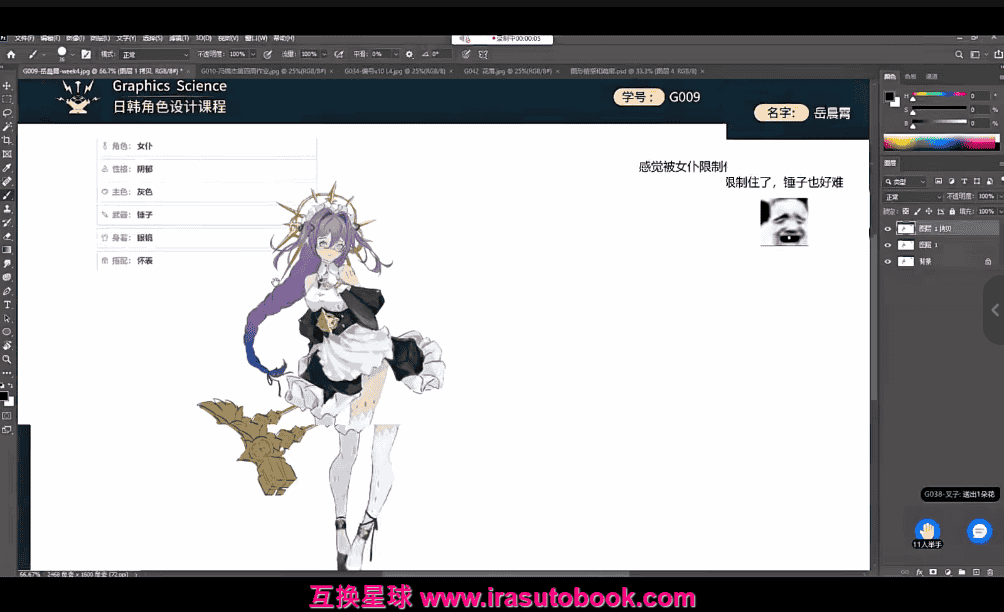Image resolution: width=1004 pixels, height=612 pixels.
Task: Toggle visibility of the 图层 1 layer
Action: [x=887, y=244]
